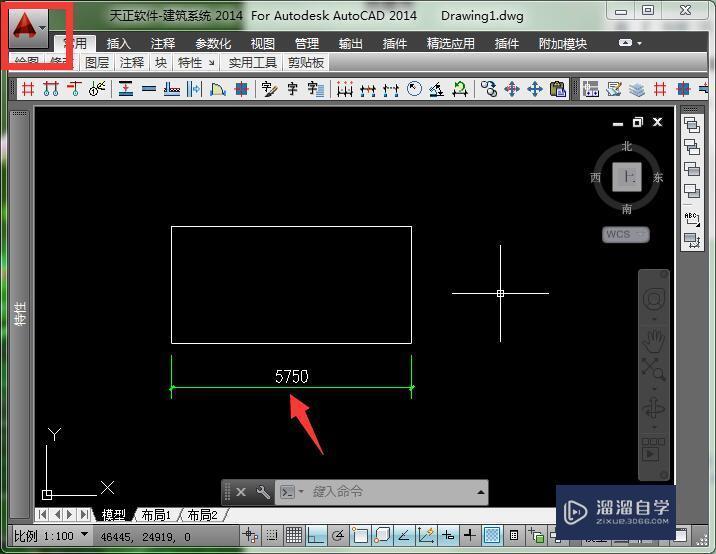Toggle 3D object snap in status bar
Viewport: 716px width, 554px height.
[382, 535]
